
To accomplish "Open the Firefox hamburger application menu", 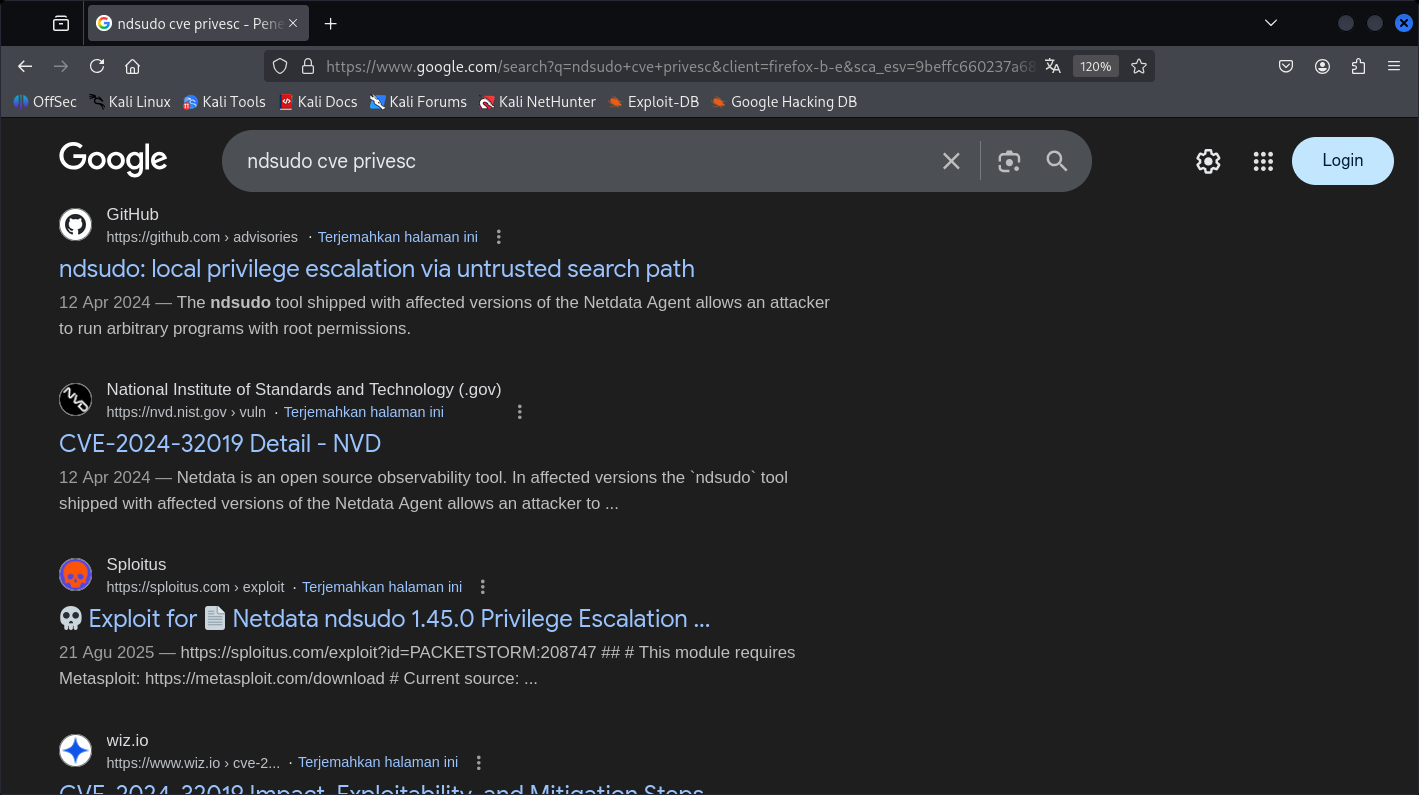I will pos(1394,67).
